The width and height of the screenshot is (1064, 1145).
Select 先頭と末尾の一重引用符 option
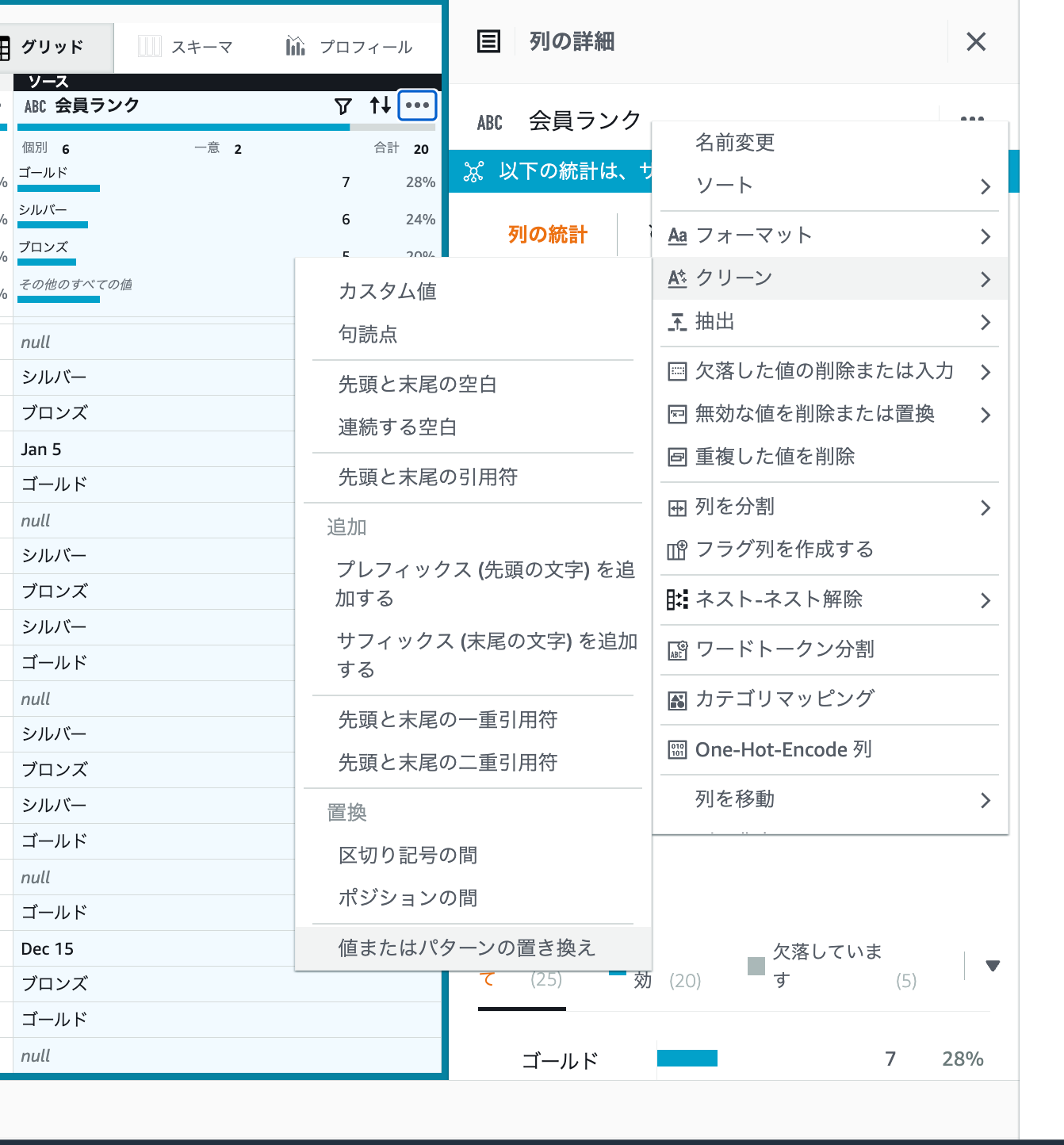tap(448, 719)
